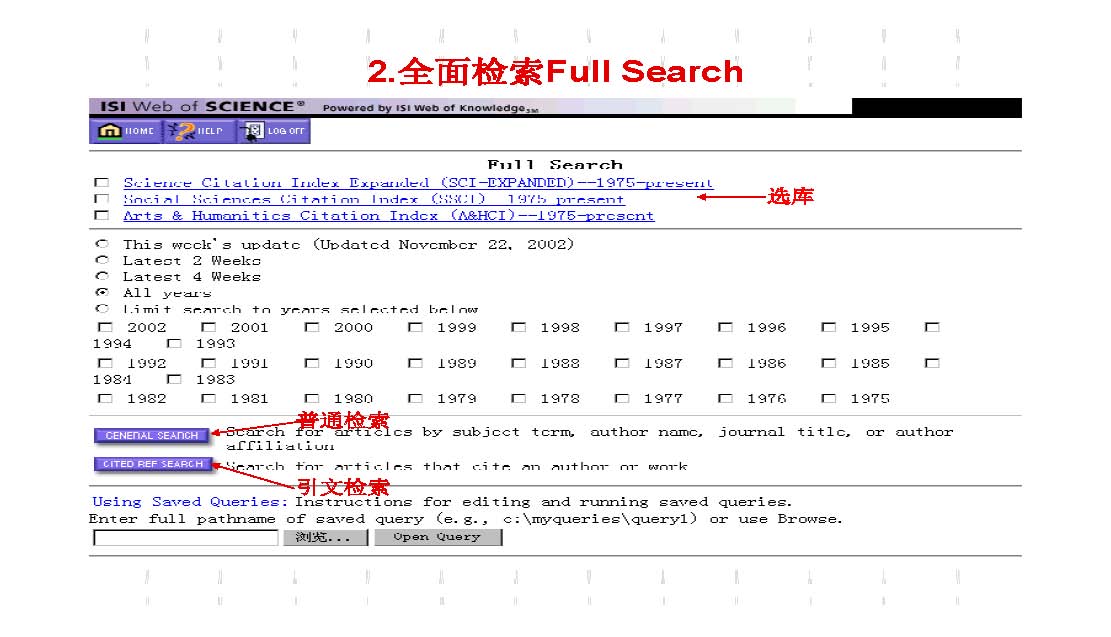Select the Latest 4 Weeks radio button
Image resolution: width=1111 pixels, height=637 pixels.
point(101,276)
